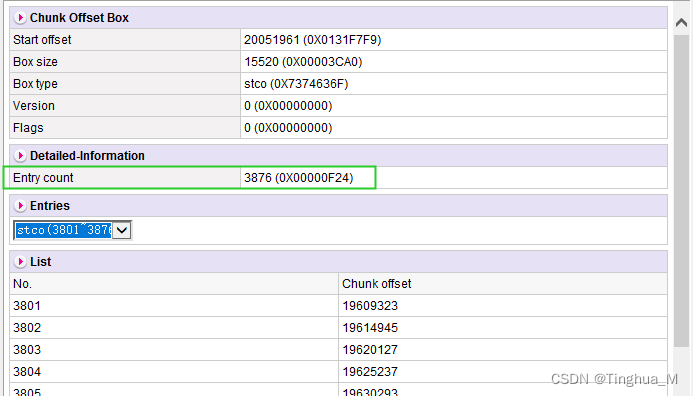The height and width of the screenshot is (396, 693).
Task: Select chunk offset 19609323
Action: [x=370, y=306]
